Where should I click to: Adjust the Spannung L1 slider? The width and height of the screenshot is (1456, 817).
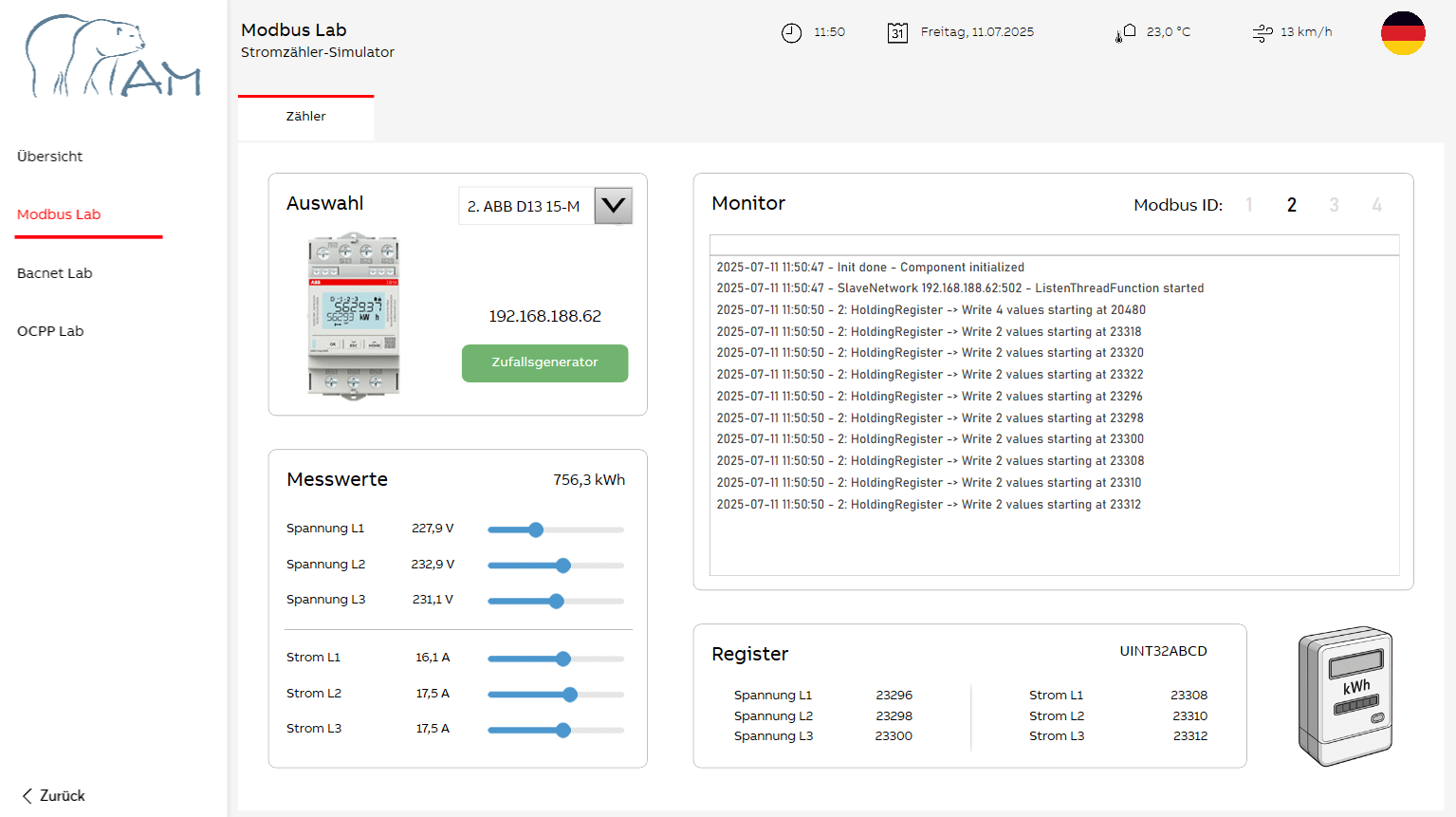pyautogui.click(x=536, y=529)
